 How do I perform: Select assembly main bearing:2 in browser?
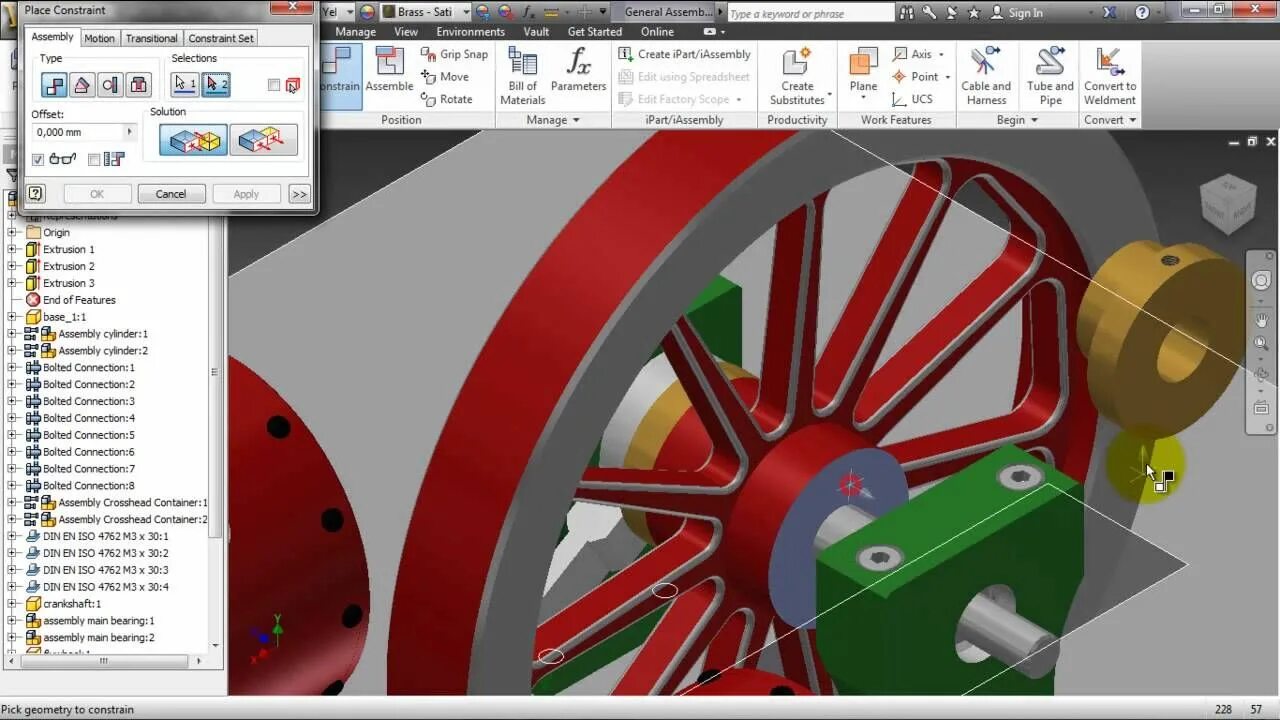pyautogui.click(x=98, y=637)
